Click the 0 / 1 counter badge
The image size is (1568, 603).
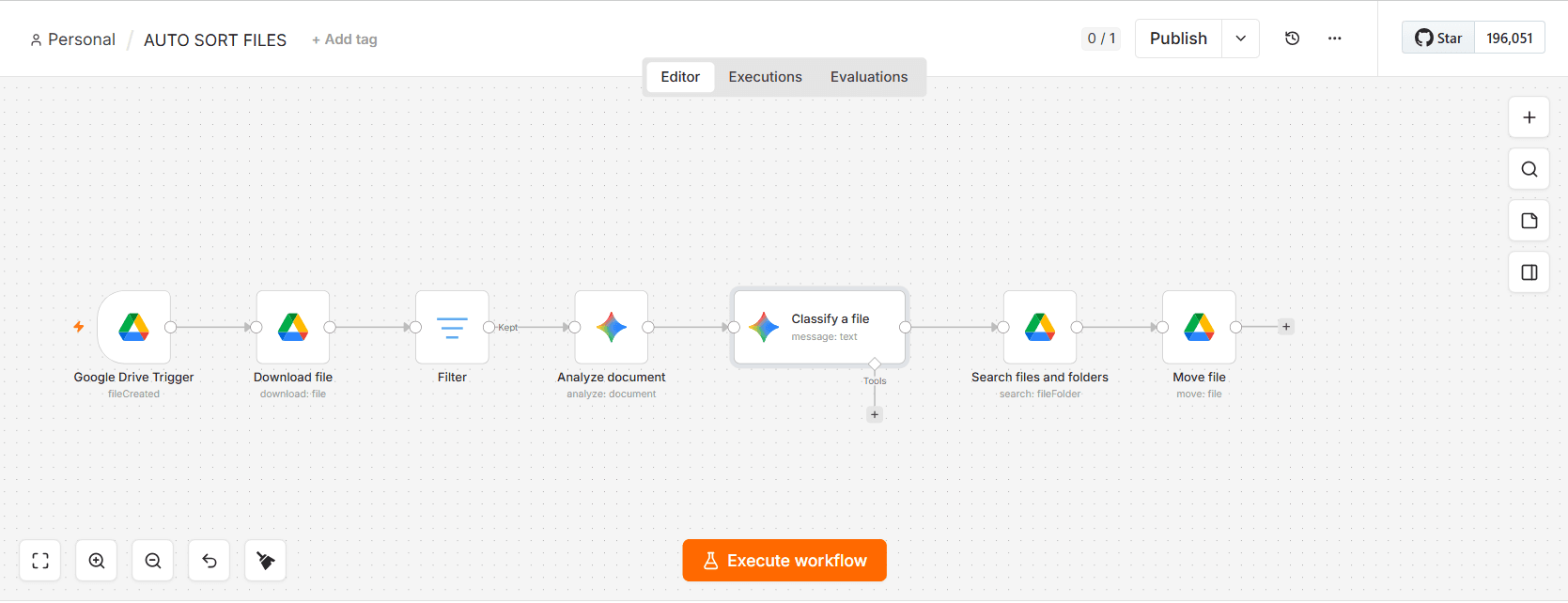click(1101, 39)
